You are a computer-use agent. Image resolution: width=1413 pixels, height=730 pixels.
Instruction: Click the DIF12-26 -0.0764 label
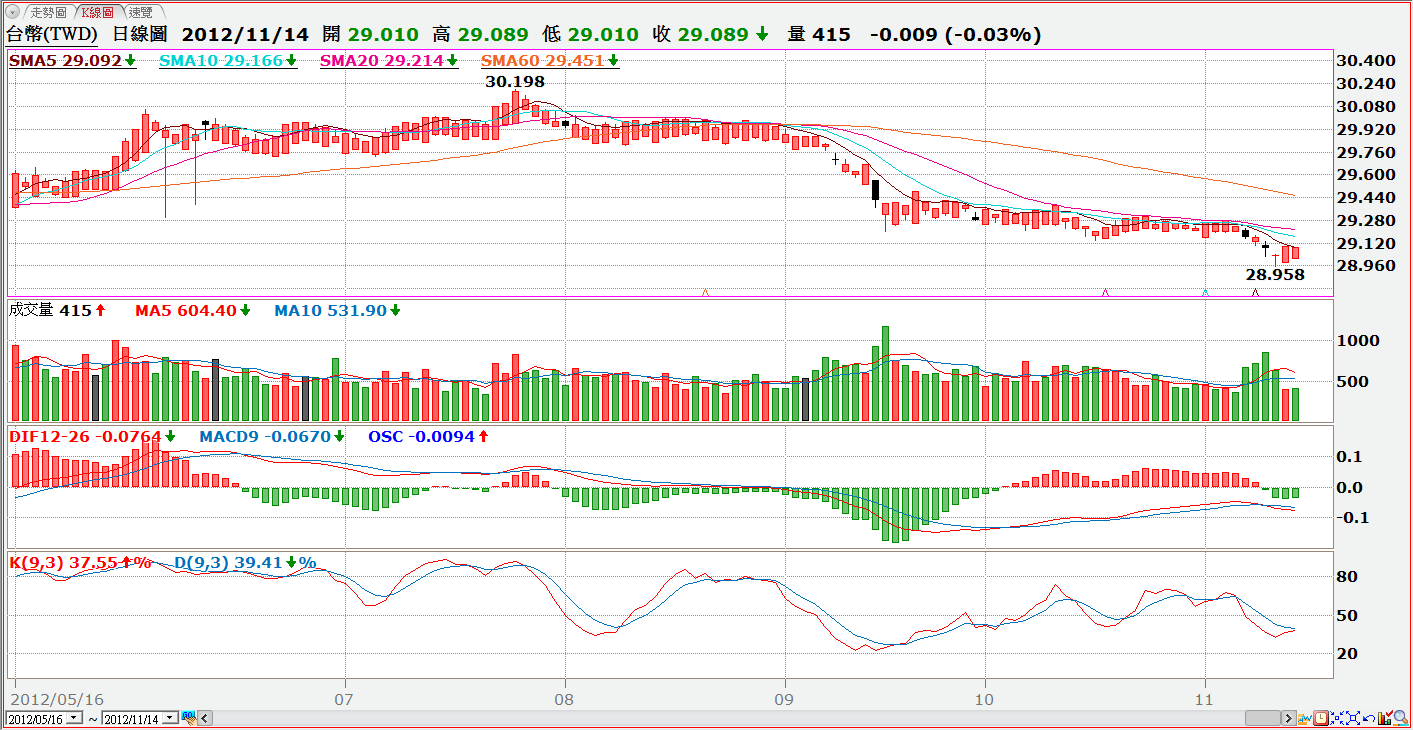[x=92, y=436]
